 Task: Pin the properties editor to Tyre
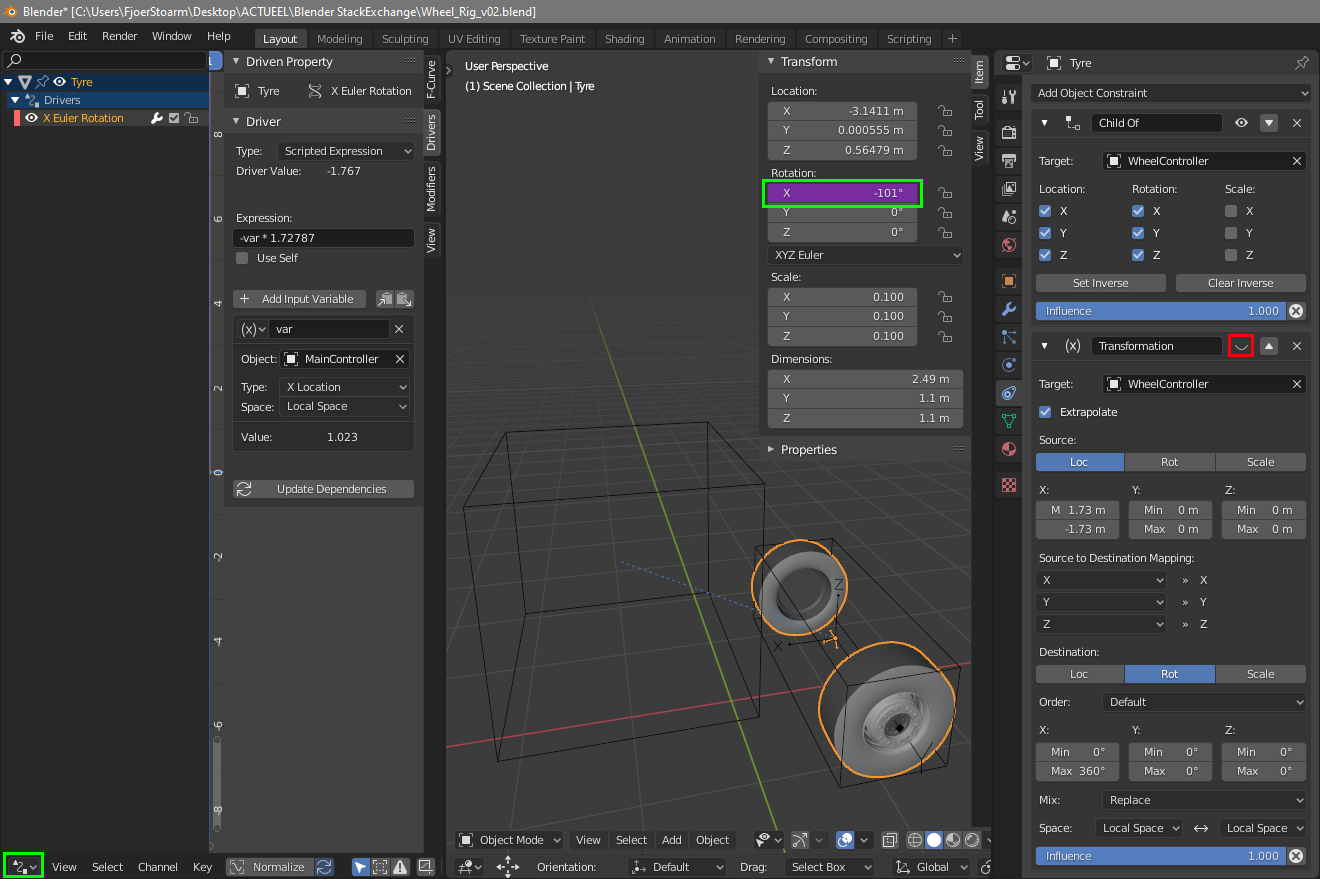[1301, 62]
